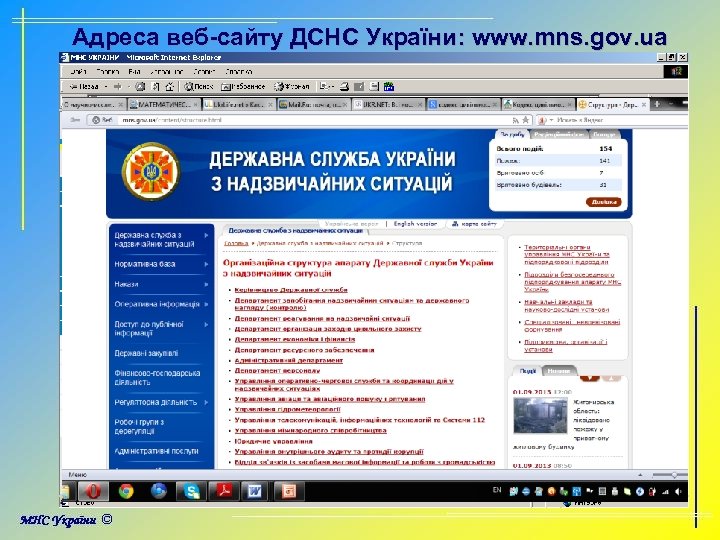The image size is (720, 540).
Task: Click the volume speaker icon in system tray
Action: tap(678, 491)
